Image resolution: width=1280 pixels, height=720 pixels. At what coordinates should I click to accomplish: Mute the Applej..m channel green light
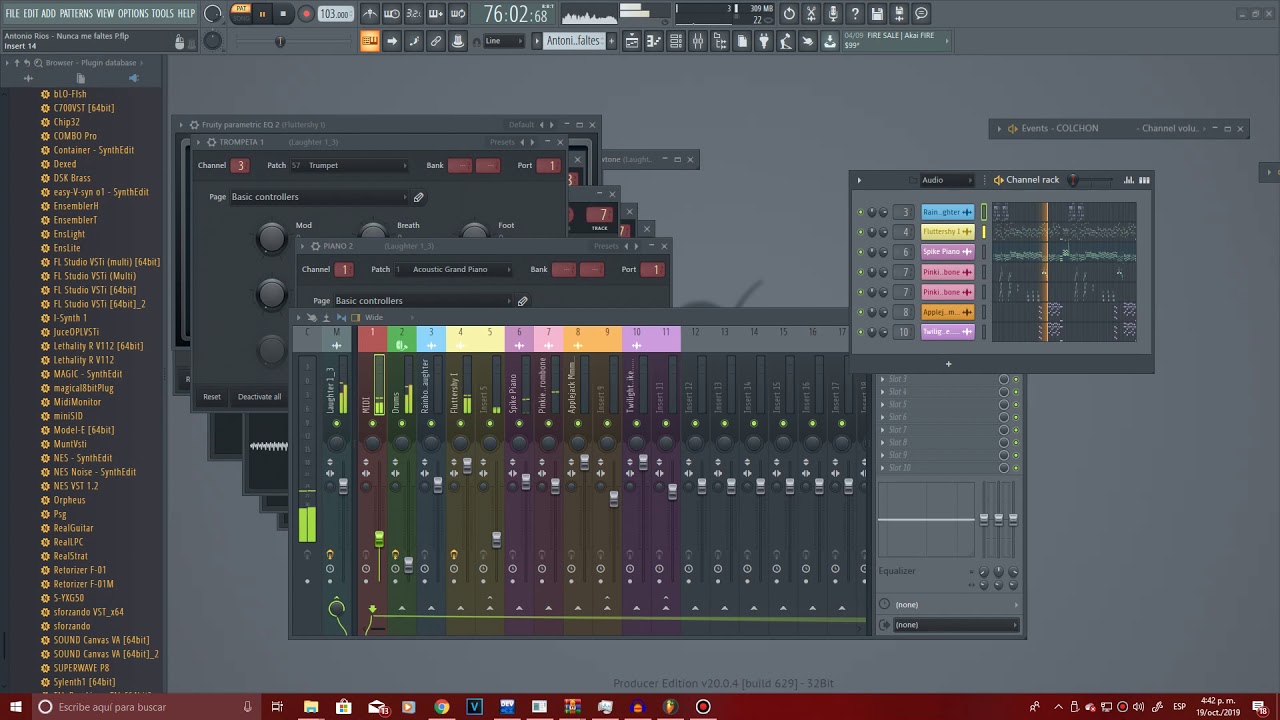coord(860,312)
